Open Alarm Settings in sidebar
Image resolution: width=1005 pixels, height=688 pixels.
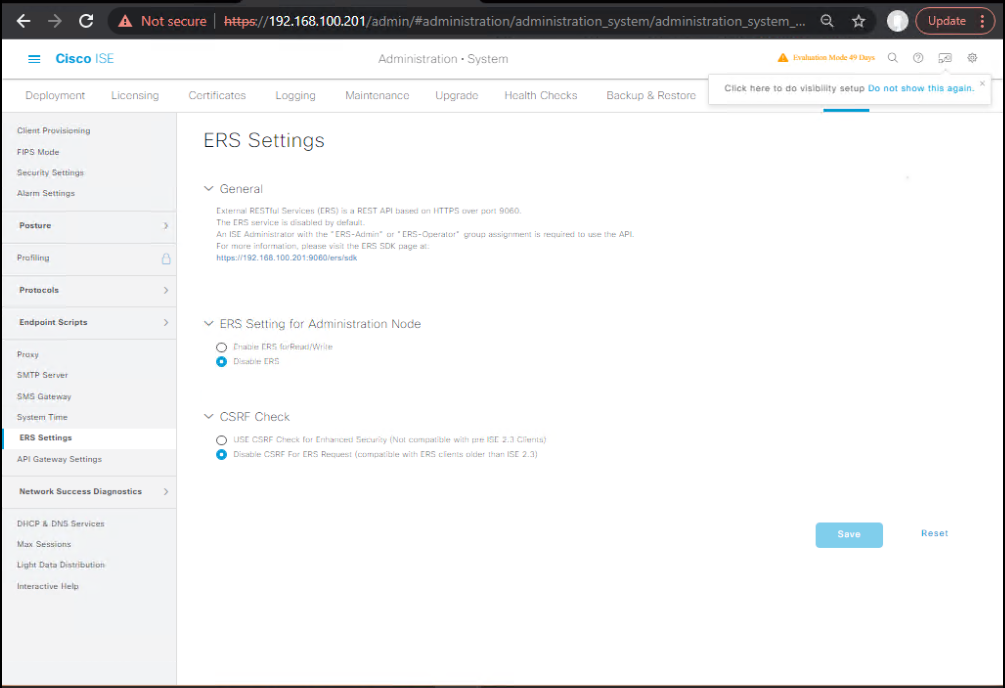(46, 194)
